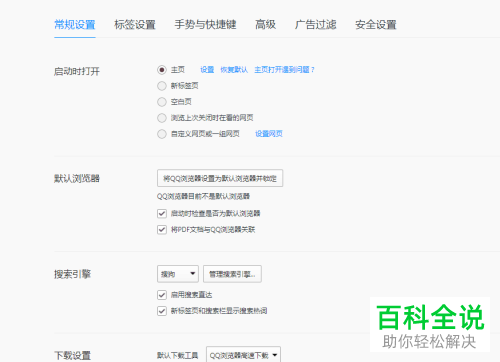
Task: Choose 浏览上次关闭时在看的网页 option
Action: pyautogui.click(x=162, y=118)
